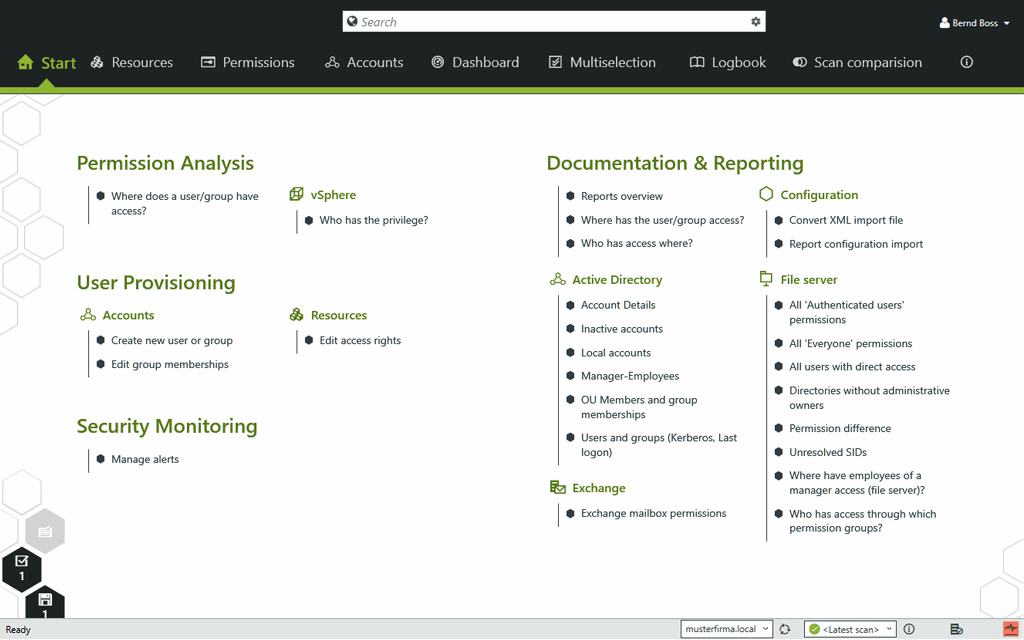This screenshot has height=640, width=1024.
Task: Open the Logbook menu item
Action: coord(727,62)
